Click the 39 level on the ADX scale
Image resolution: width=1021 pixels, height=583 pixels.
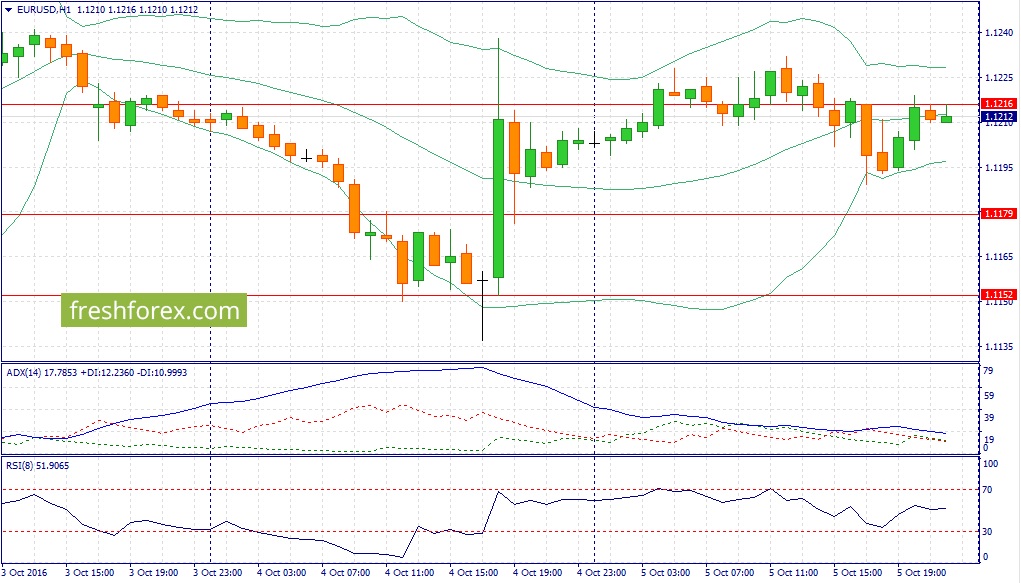click(x=988, y=418)
